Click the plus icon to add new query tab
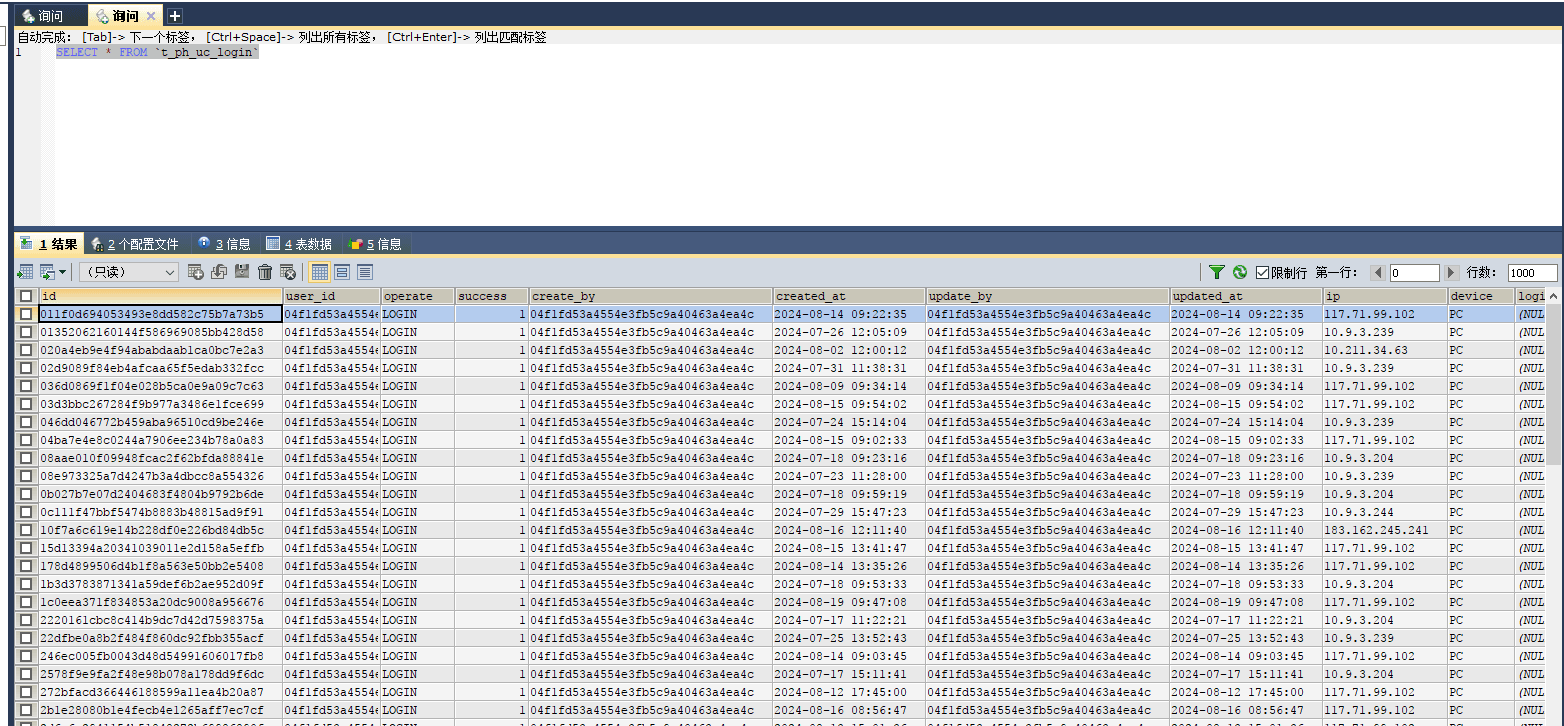 [175, 16]
